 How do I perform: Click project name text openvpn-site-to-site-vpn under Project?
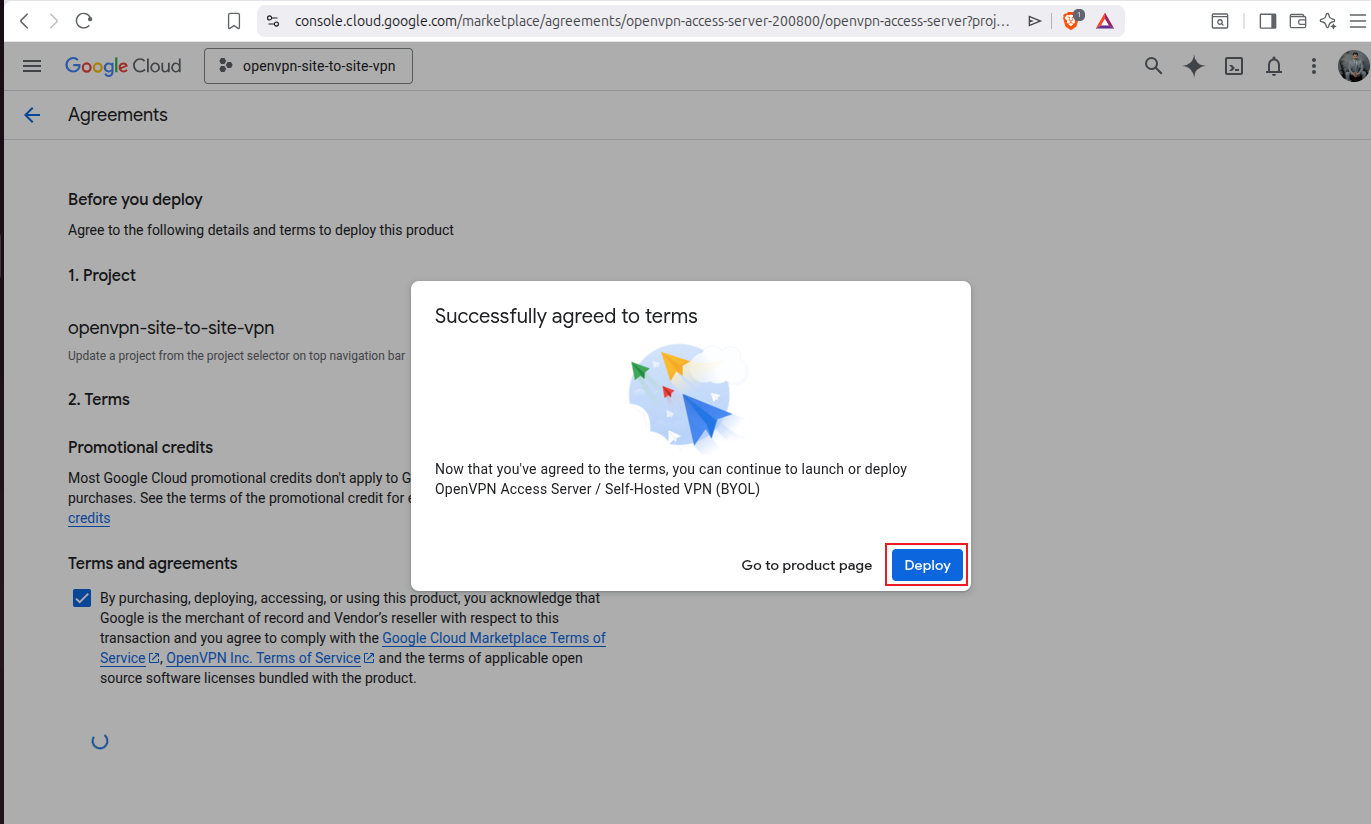tap(171, 327)
